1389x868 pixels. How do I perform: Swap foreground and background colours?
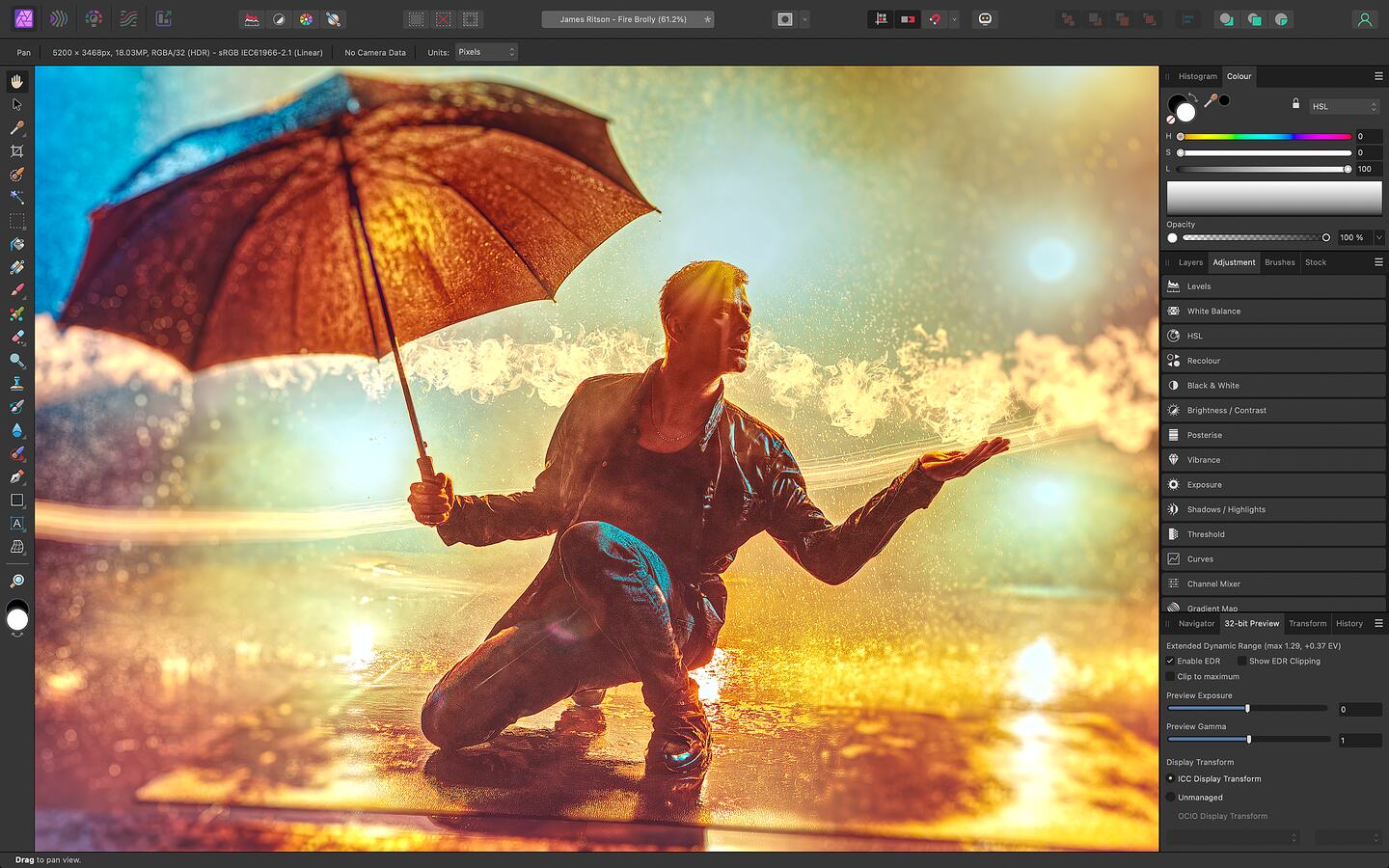pyautogui.click(x=1192, y=96)
